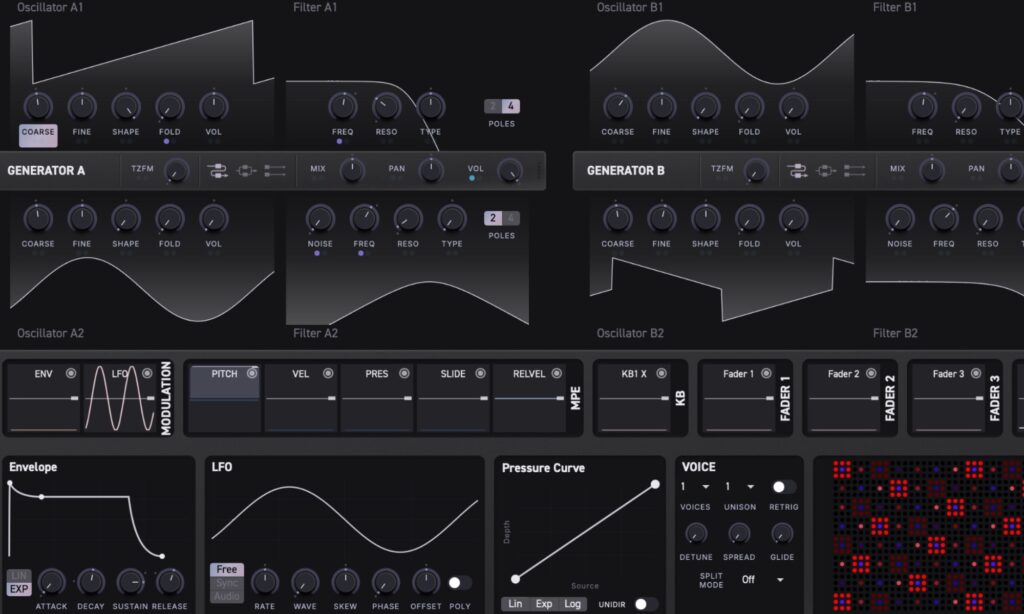Click the red and blue grid pad display
The width and height of the screenshot is (1024, 614).
[x=928, y=536]
